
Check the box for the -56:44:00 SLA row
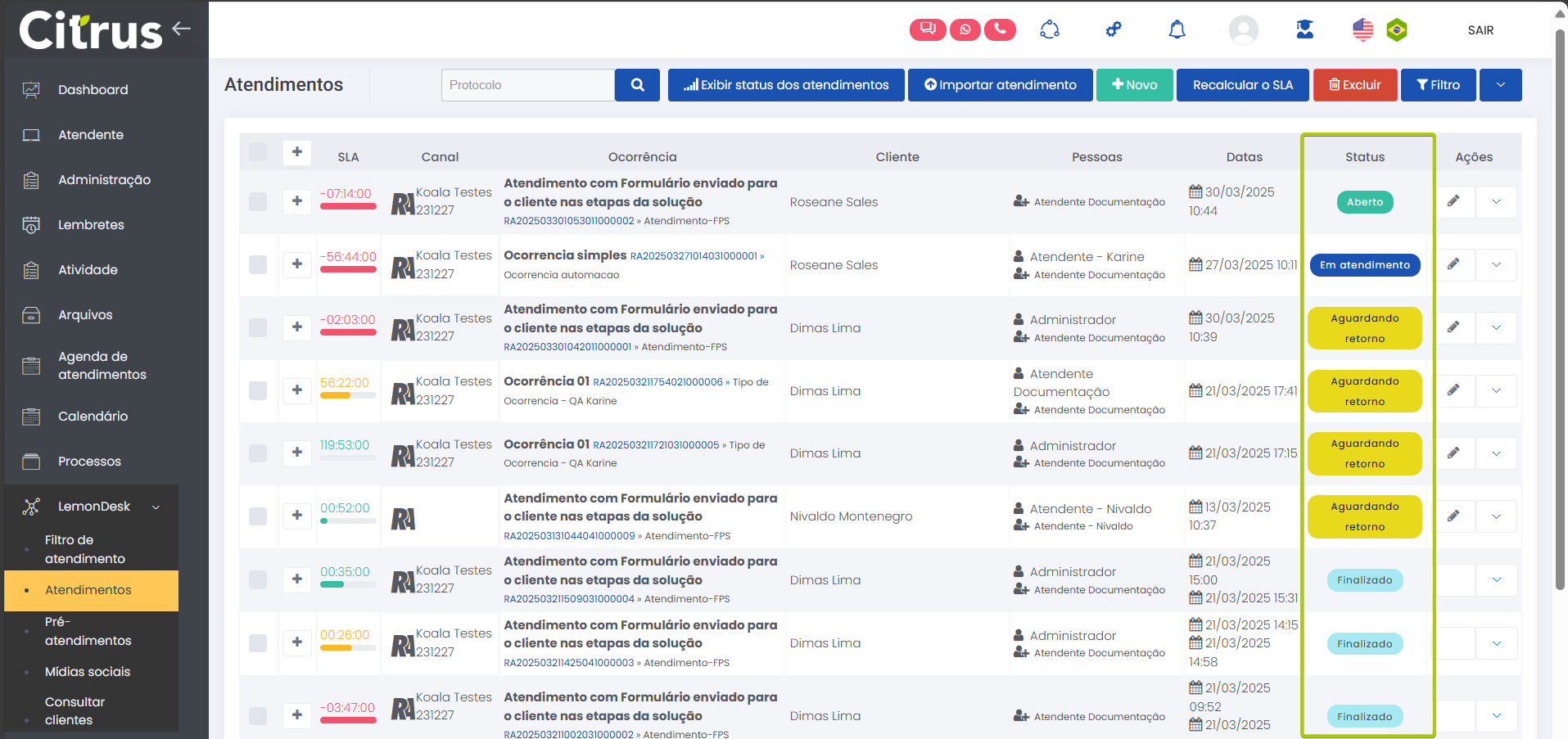[258, 264]
